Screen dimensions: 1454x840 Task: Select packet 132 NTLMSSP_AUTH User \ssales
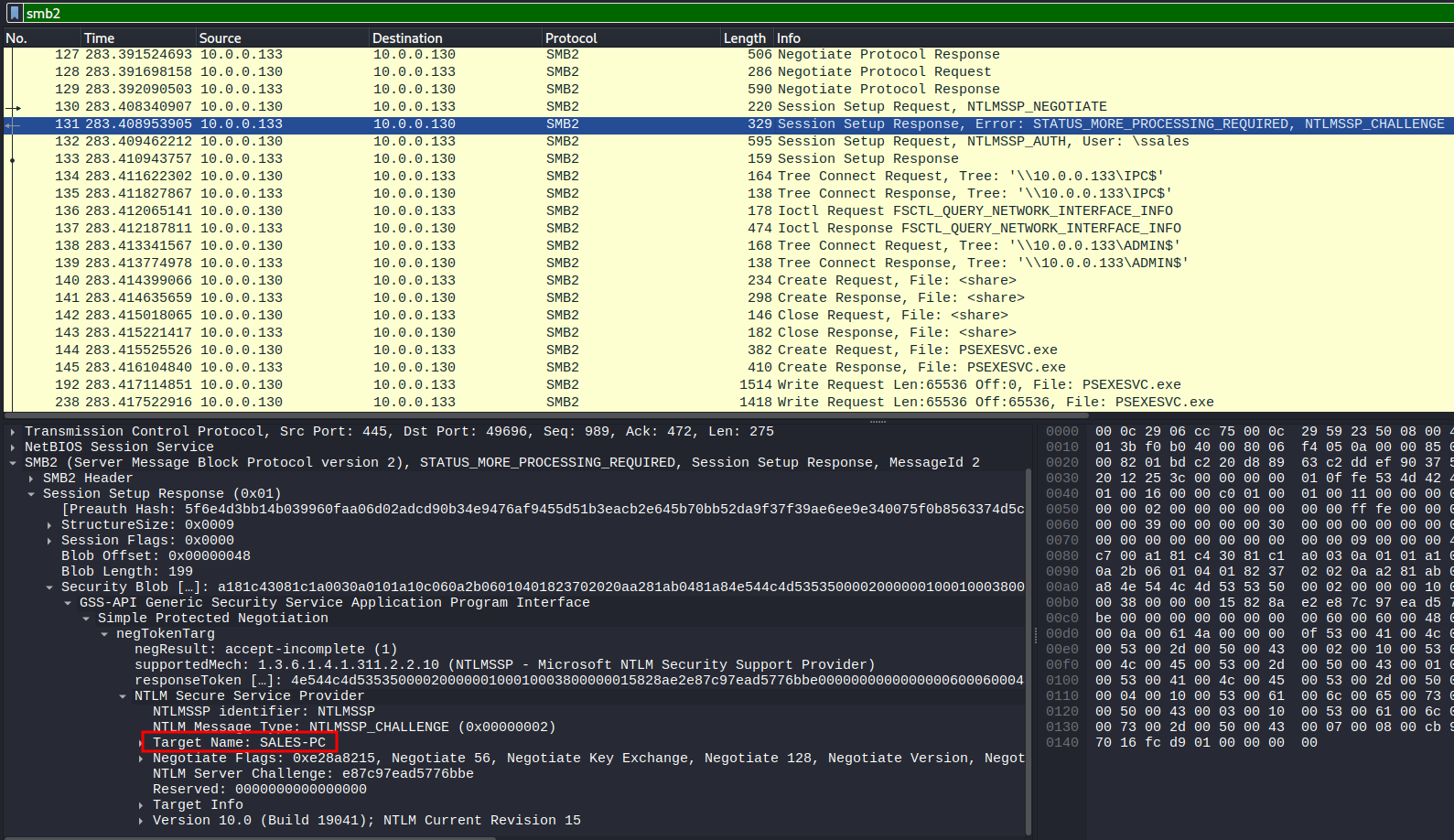click(x=728, y=142)
